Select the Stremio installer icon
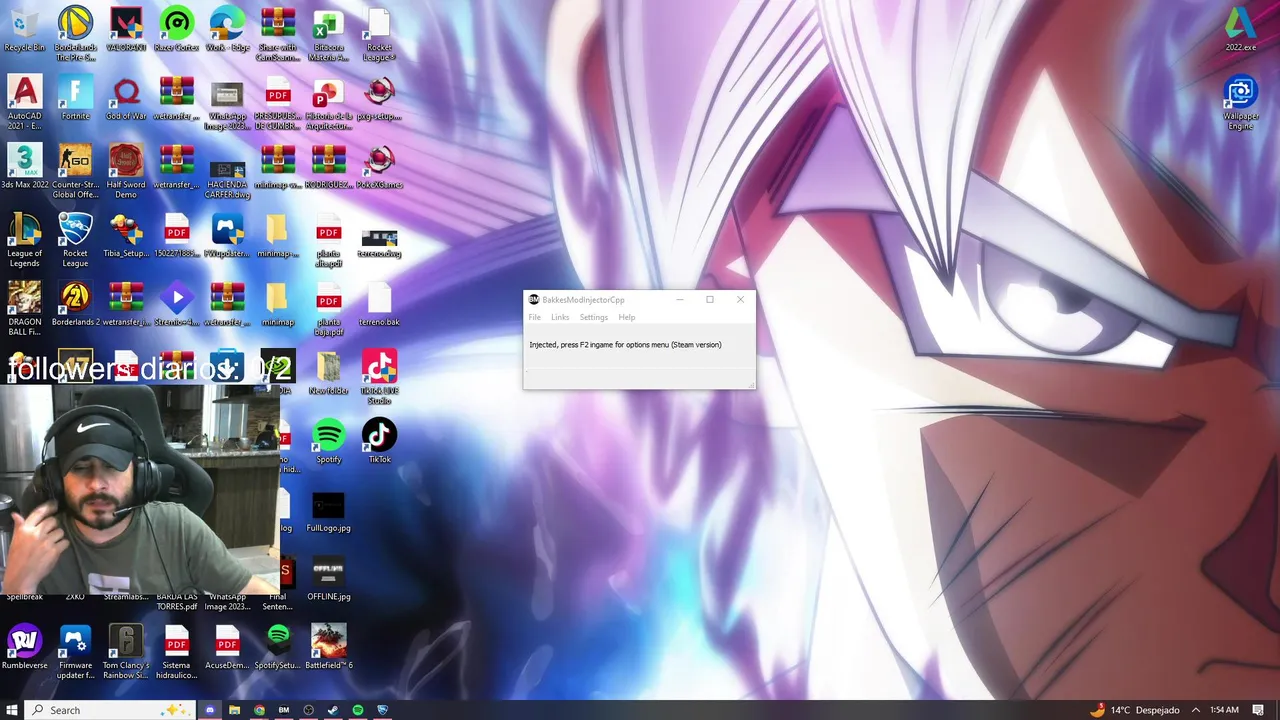Screen dimensions: 1280x720 click(177, 304)
